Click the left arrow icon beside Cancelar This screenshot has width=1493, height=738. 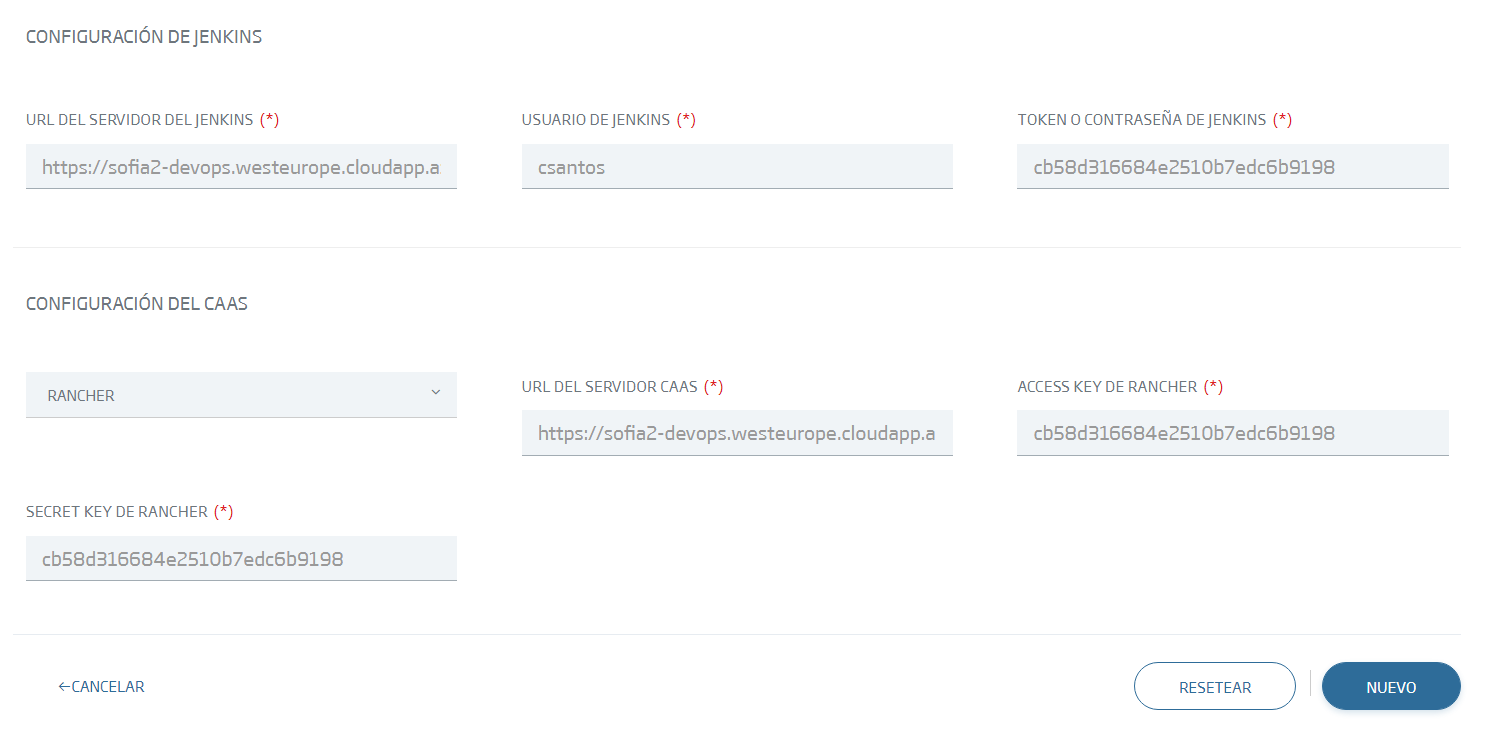click(64, 686)
